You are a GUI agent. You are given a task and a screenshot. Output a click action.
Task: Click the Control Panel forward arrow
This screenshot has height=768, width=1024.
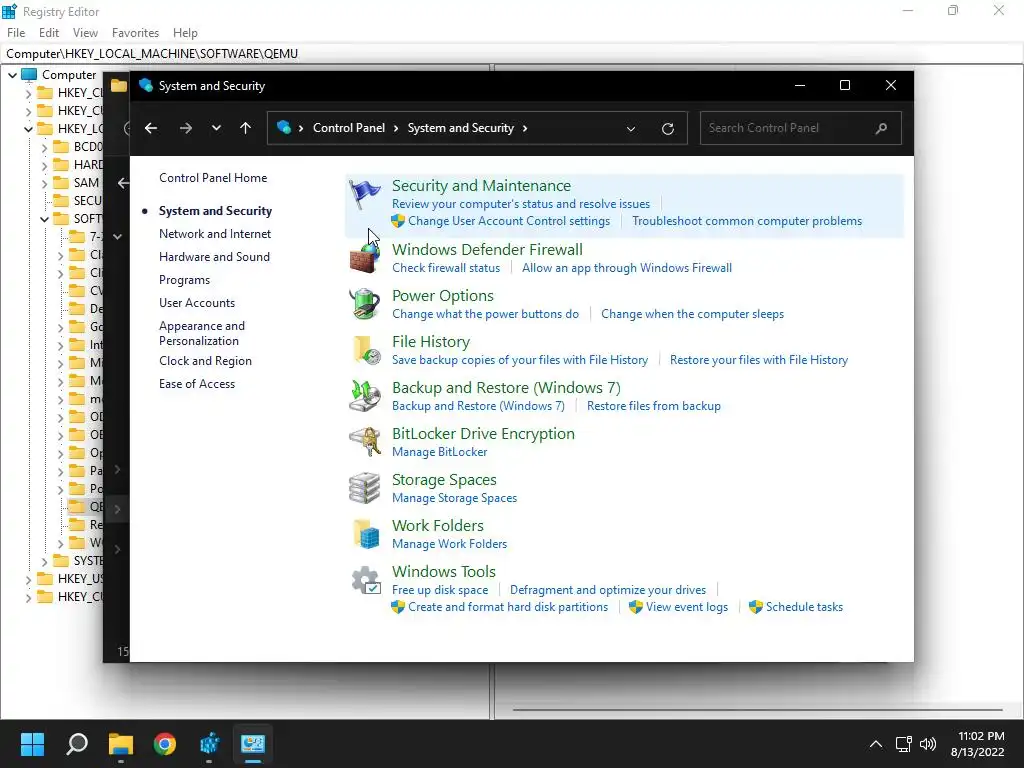point(185,128)
